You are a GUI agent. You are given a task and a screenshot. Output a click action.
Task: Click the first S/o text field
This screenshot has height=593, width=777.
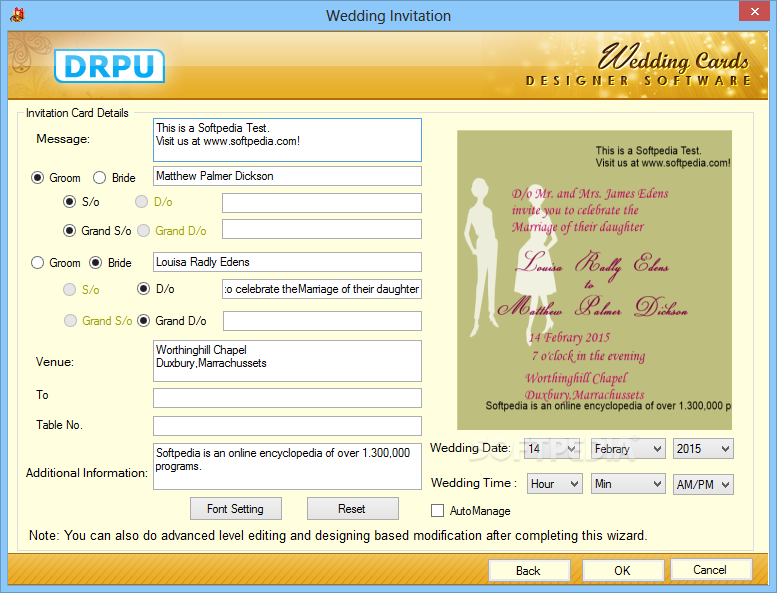[322, 203]
